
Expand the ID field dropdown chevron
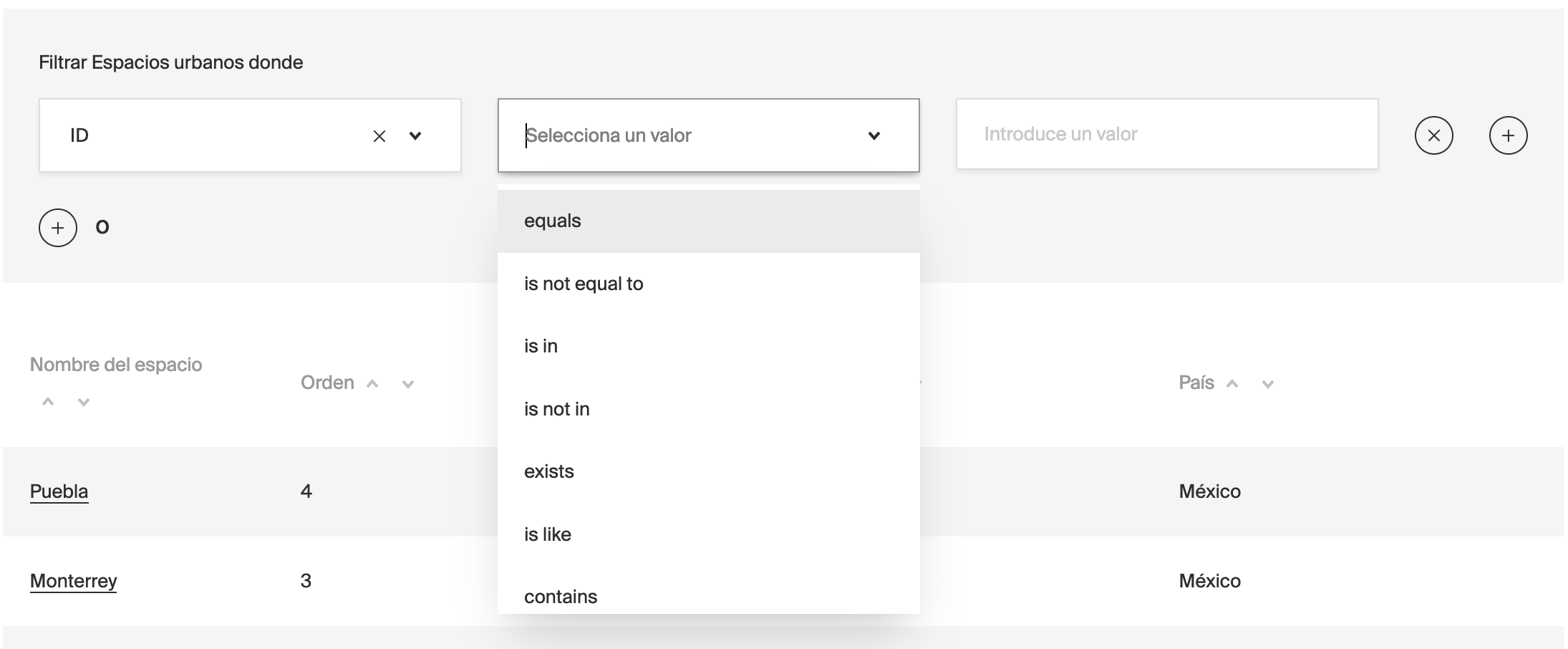pyautogui.click(x=415, y=135)
